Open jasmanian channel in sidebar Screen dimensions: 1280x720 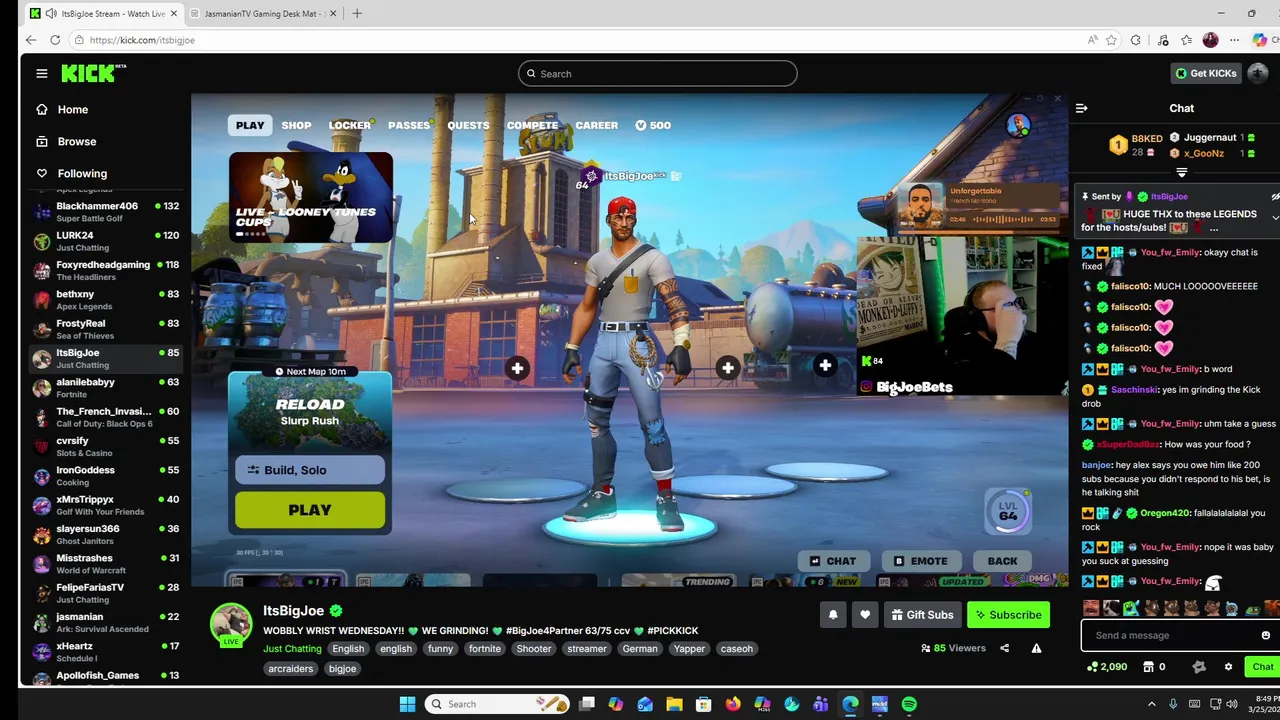click(106, 622)
